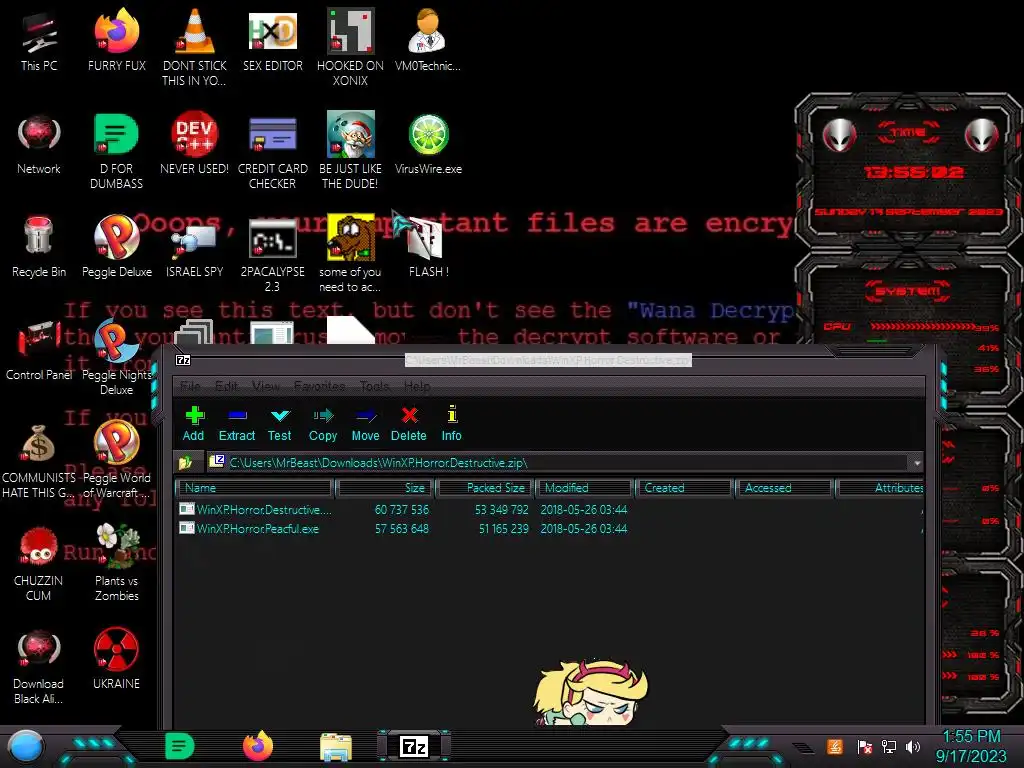Select FURRY FUX Firefox desktop icon

[x=116, y=41]
